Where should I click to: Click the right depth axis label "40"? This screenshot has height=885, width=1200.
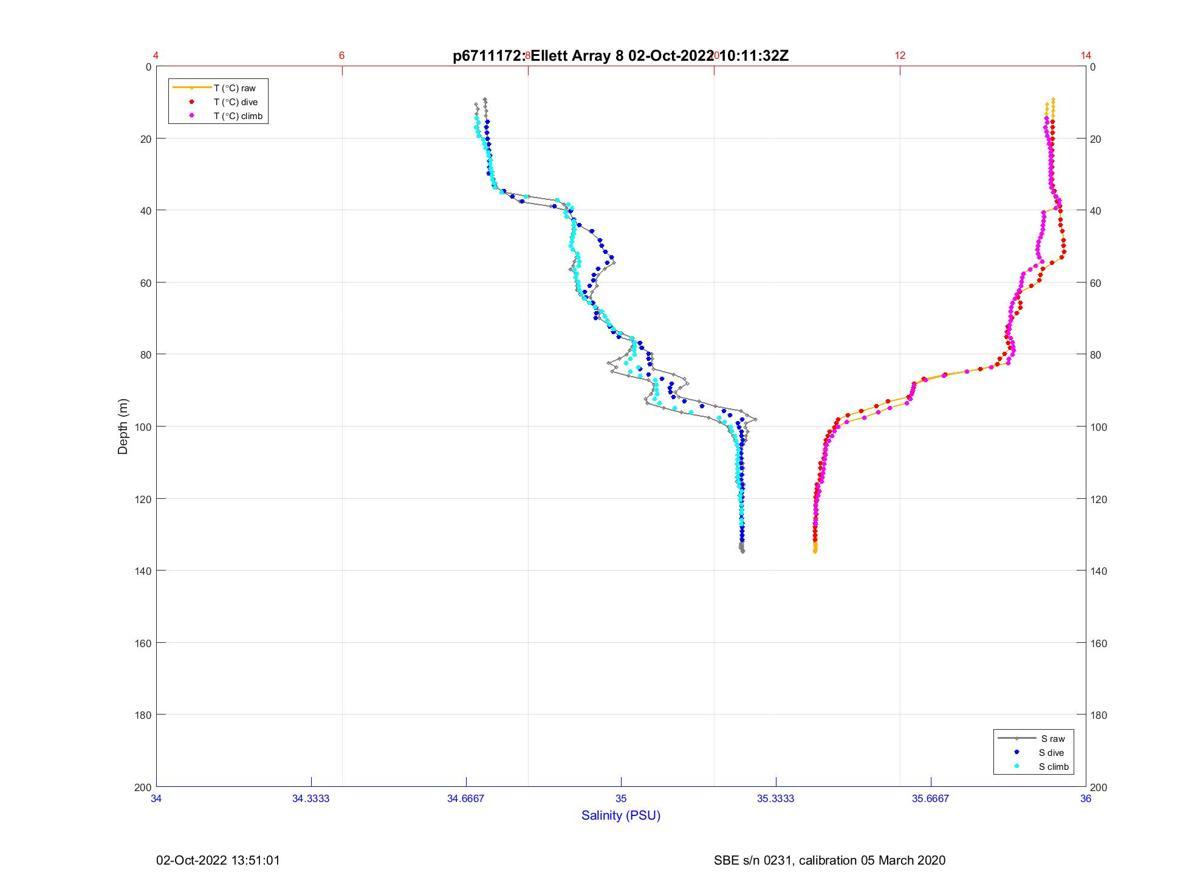click(x=1096, y=211)
